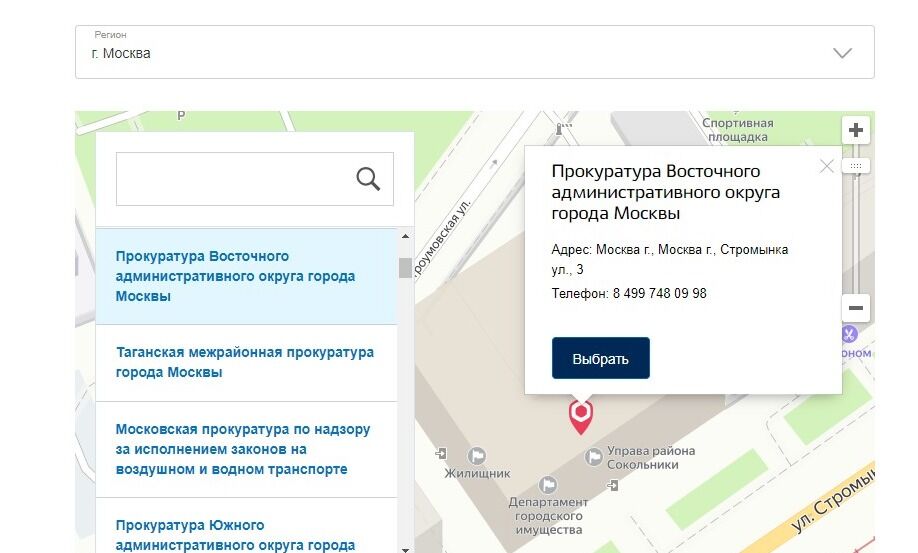Click the popup title Прокуратура Восточного административного округа

tap(666, 192)
